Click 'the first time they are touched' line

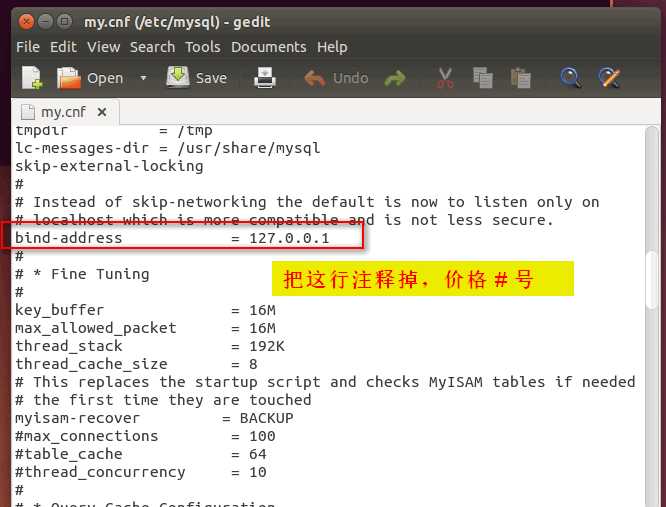(163, 400)
